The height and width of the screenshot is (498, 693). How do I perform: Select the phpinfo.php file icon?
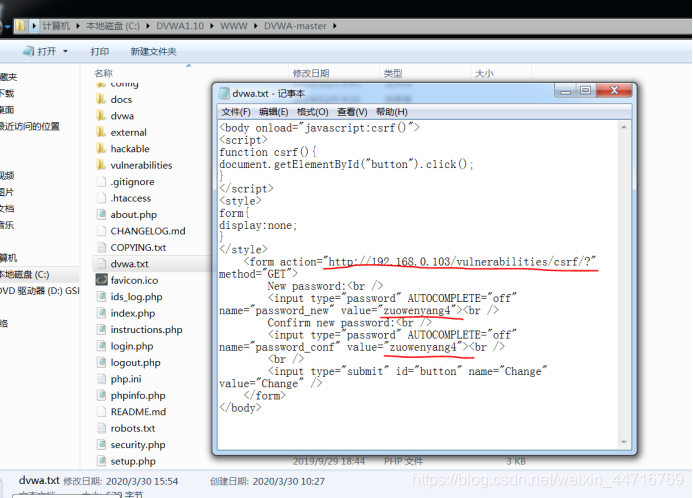[101, 395]
